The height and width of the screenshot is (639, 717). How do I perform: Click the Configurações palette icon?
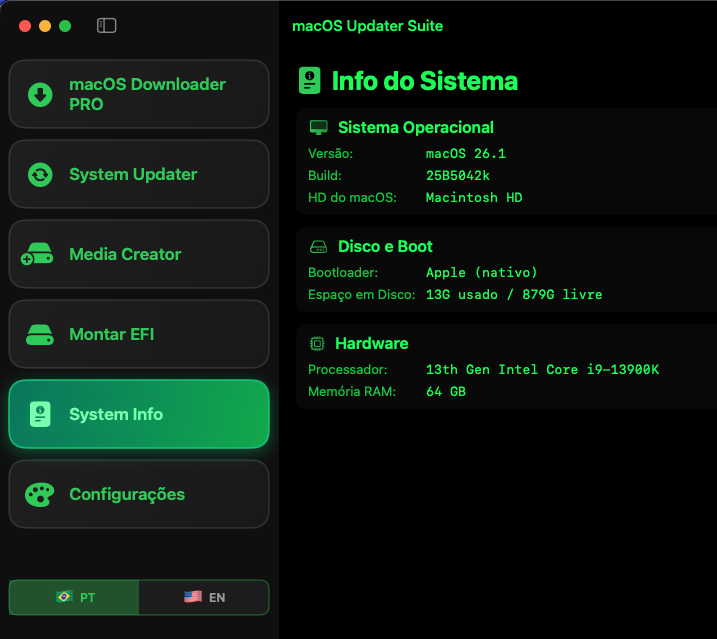click(40, 494)
